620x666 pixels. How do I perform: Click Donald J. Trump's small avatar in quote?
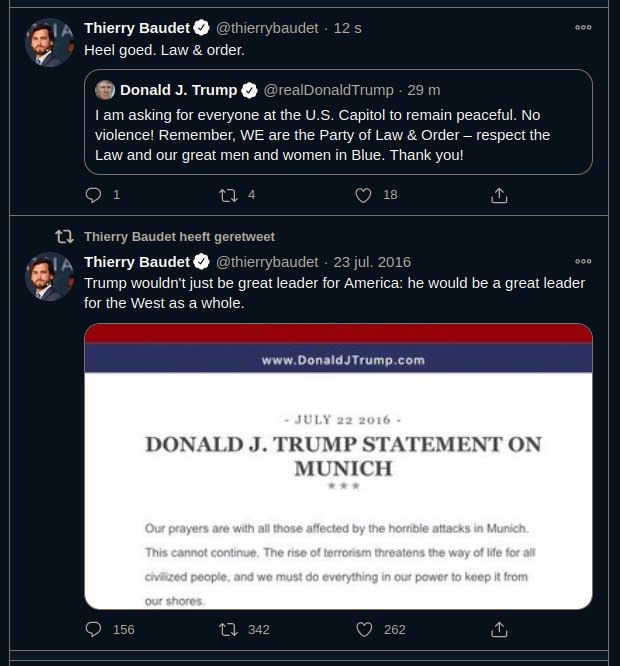click(x=105, y=90)
